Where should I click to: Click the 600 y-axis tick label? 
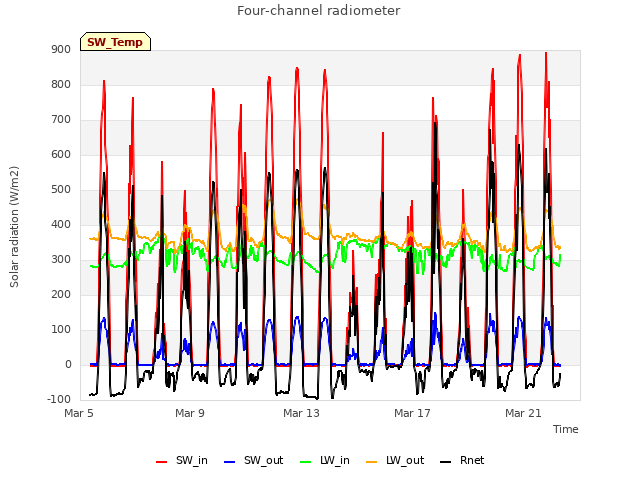(61, 154)
